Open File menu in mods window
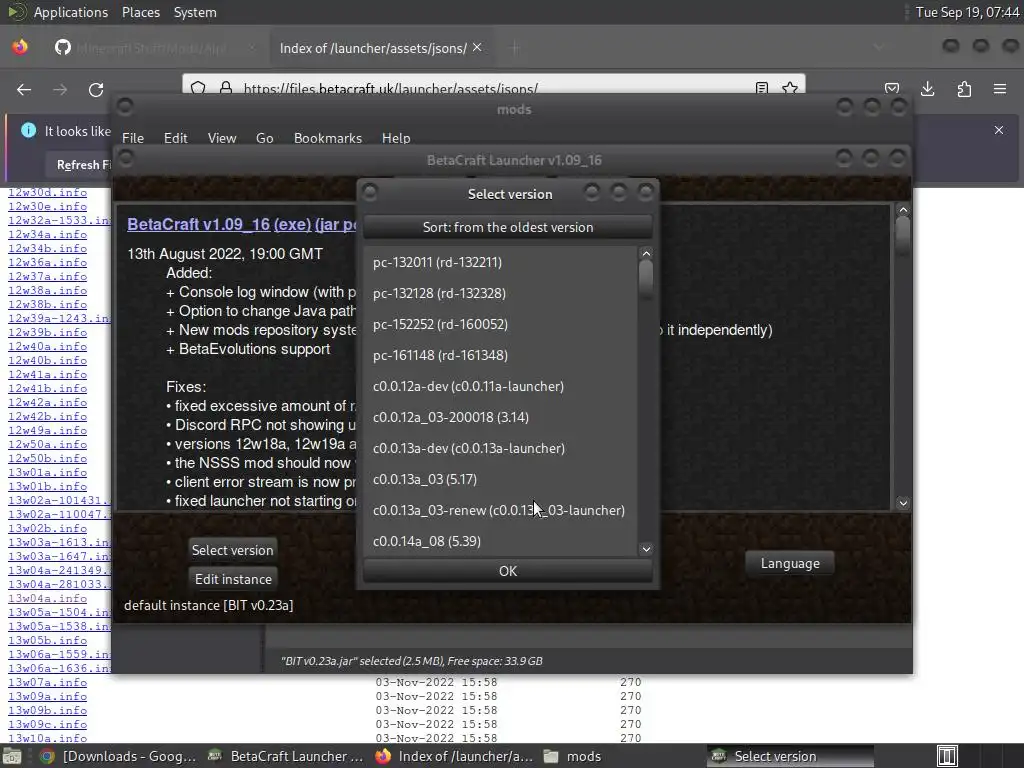This screenshot has width=1024, height=768. click(133, 138)
